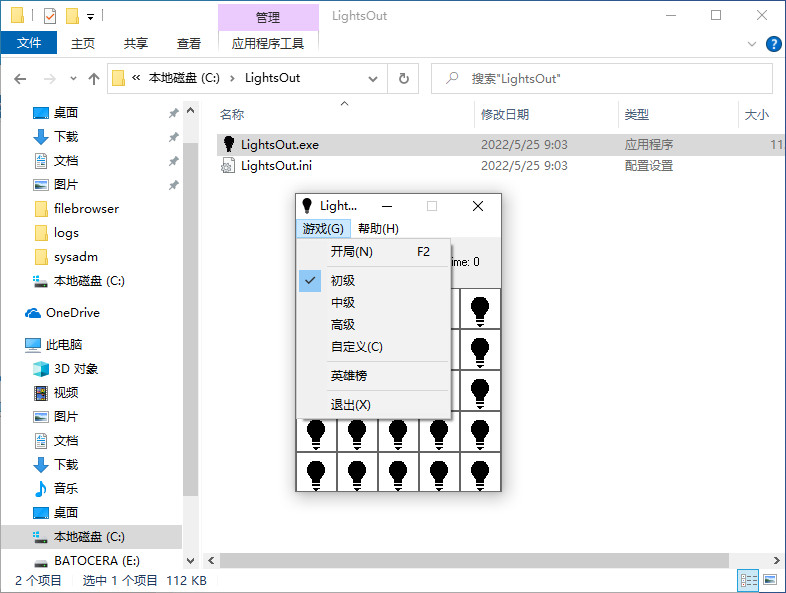Viewport: 786px width, 593px height.
Task: Select the LightsOut.exe file icon
Action: 228,145
